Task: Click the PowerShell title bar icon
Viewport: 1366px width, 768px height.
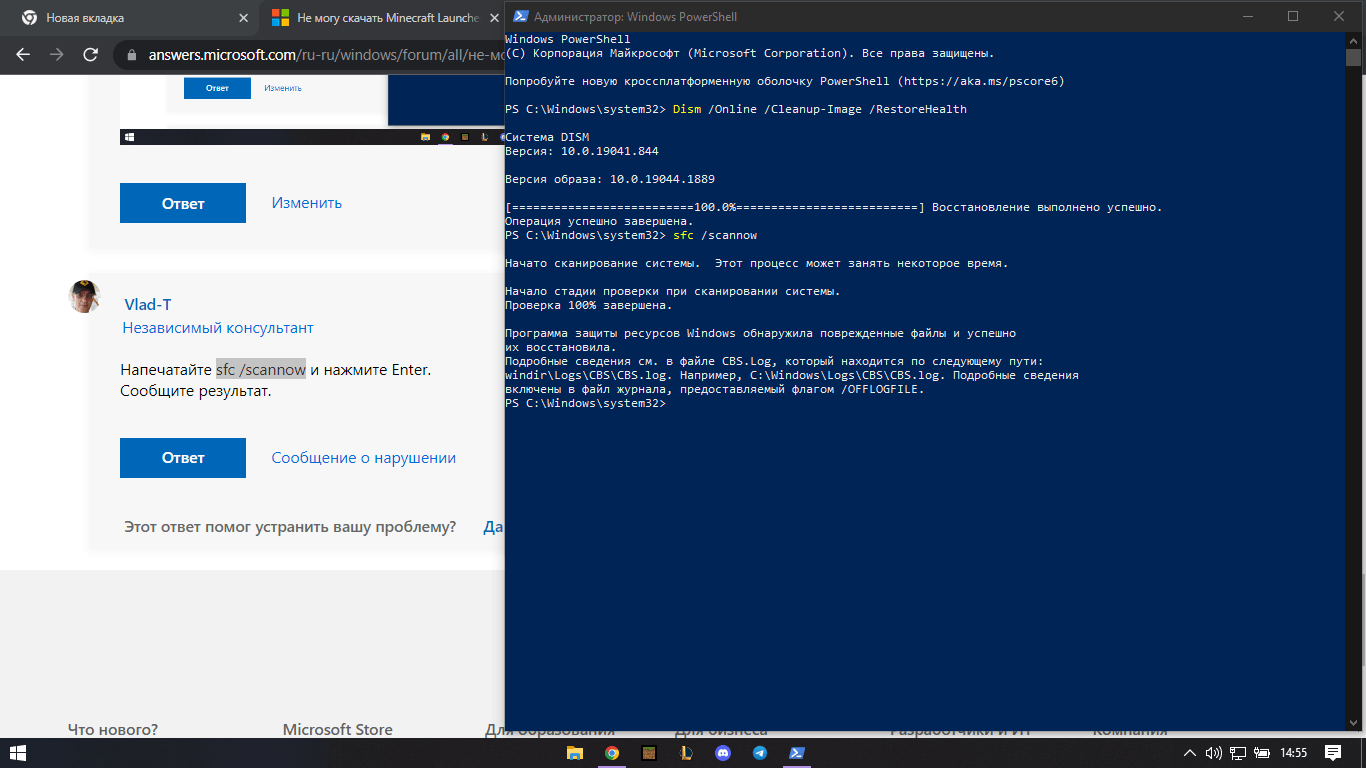Action: point(520,16)
